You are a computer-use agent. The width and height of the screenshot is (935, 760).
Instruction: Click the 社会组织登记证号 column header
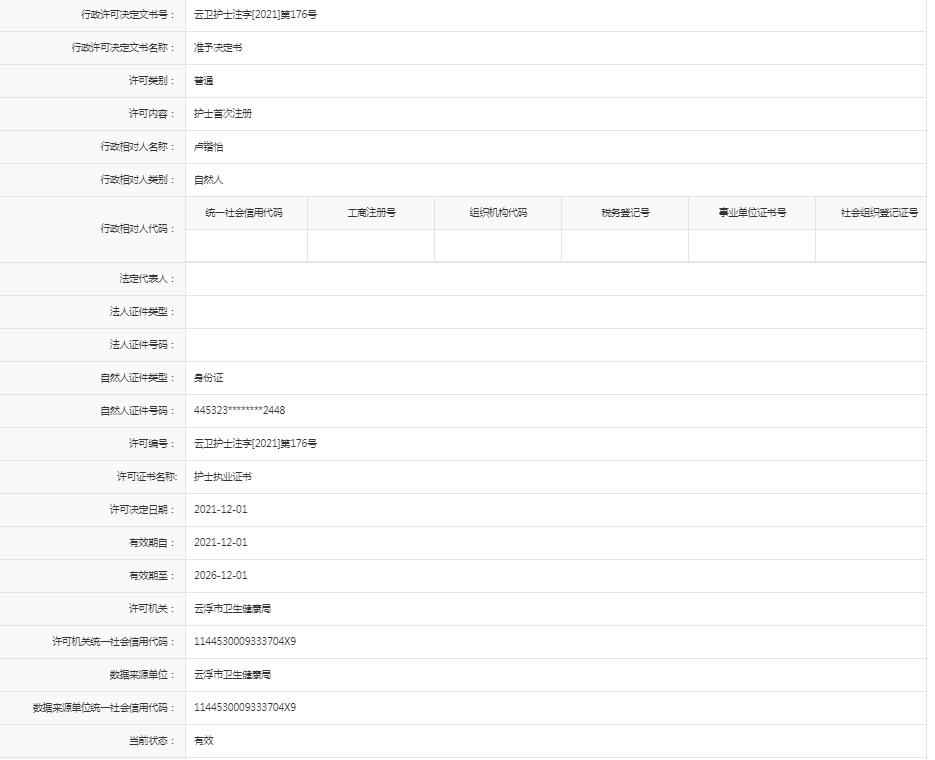[x=877, y=211]
